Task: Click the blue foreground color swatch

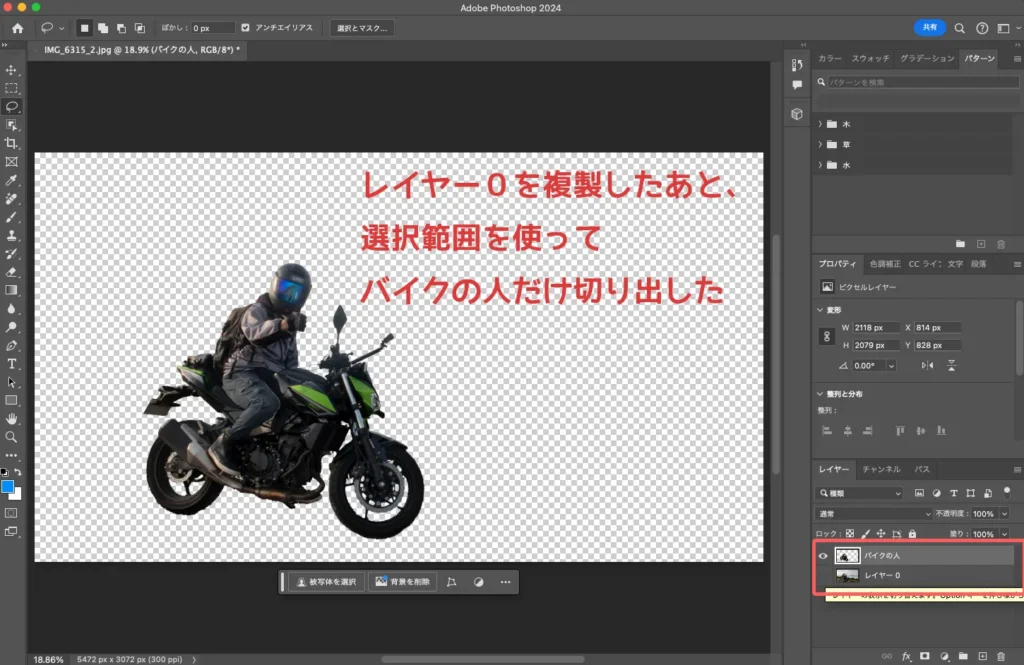Action: [8, 487]
